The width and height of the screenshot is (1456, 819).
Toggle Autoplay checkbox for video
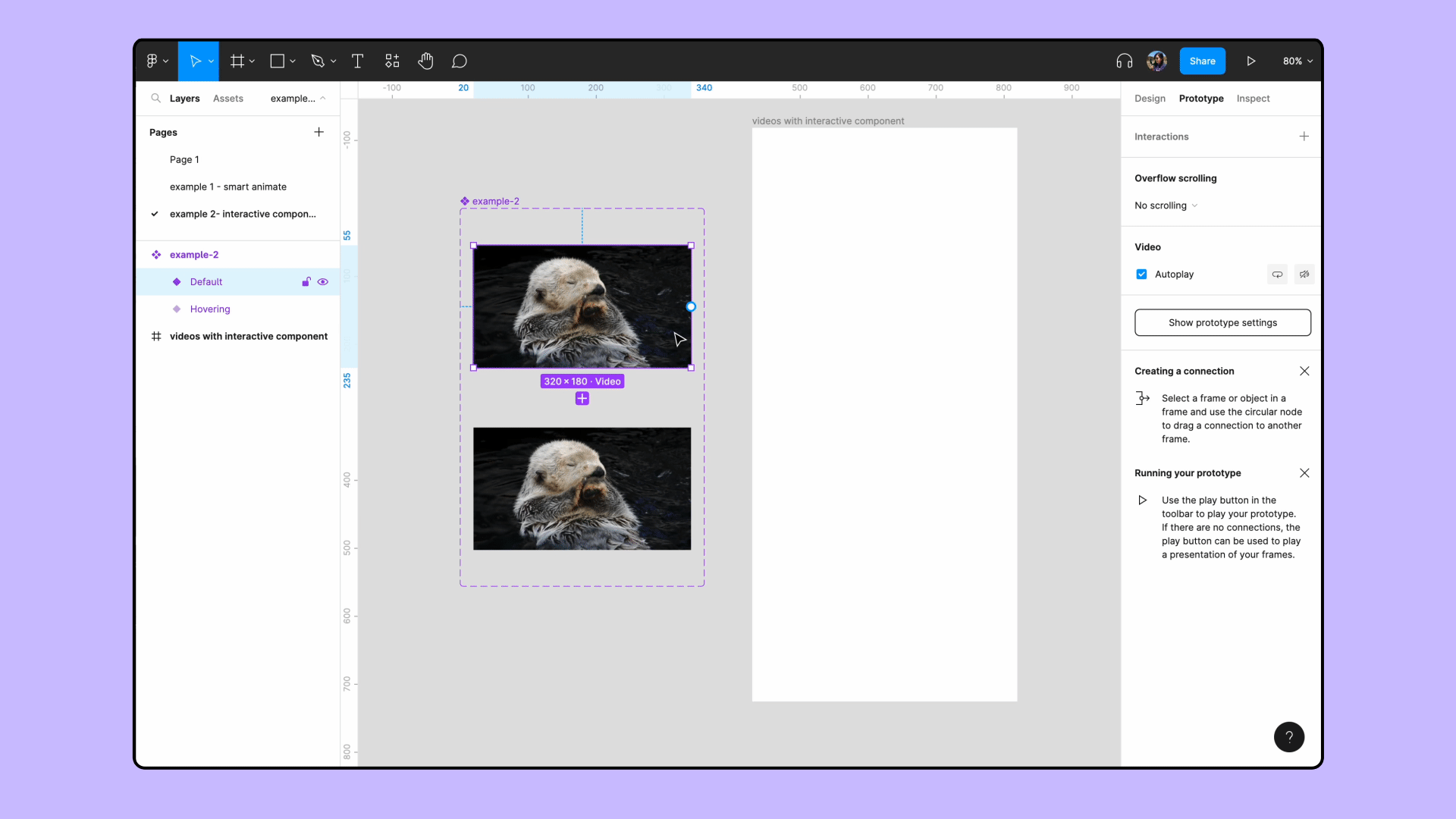[1141, 274]
